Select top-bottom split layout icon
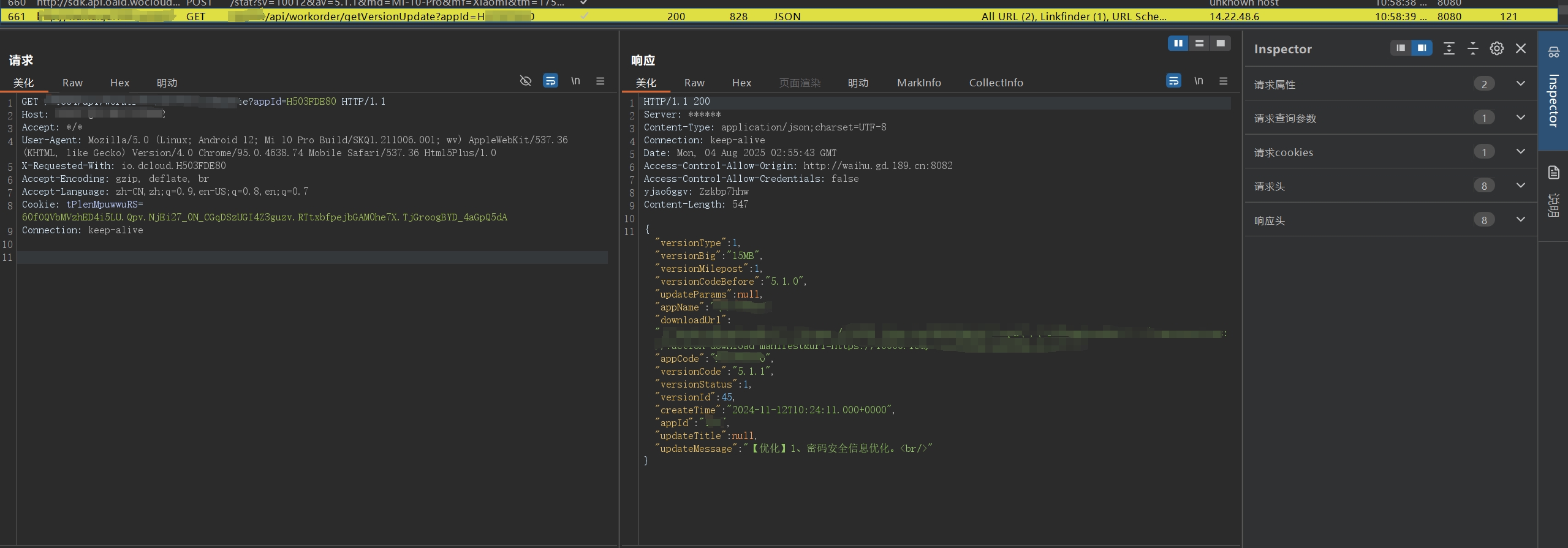Viewport: 1568px width, 548px height. point(1199,43)
